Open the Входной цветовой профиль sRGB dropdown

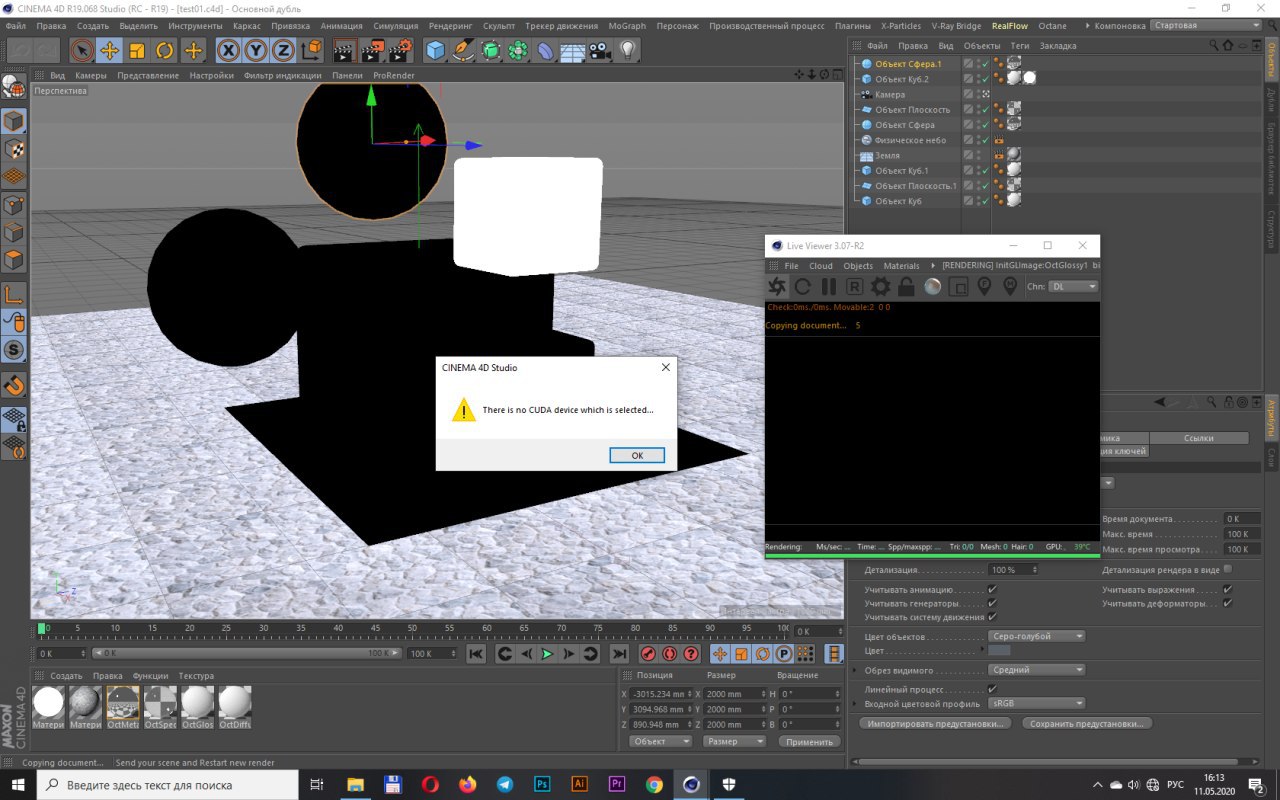click(1036, 703)
